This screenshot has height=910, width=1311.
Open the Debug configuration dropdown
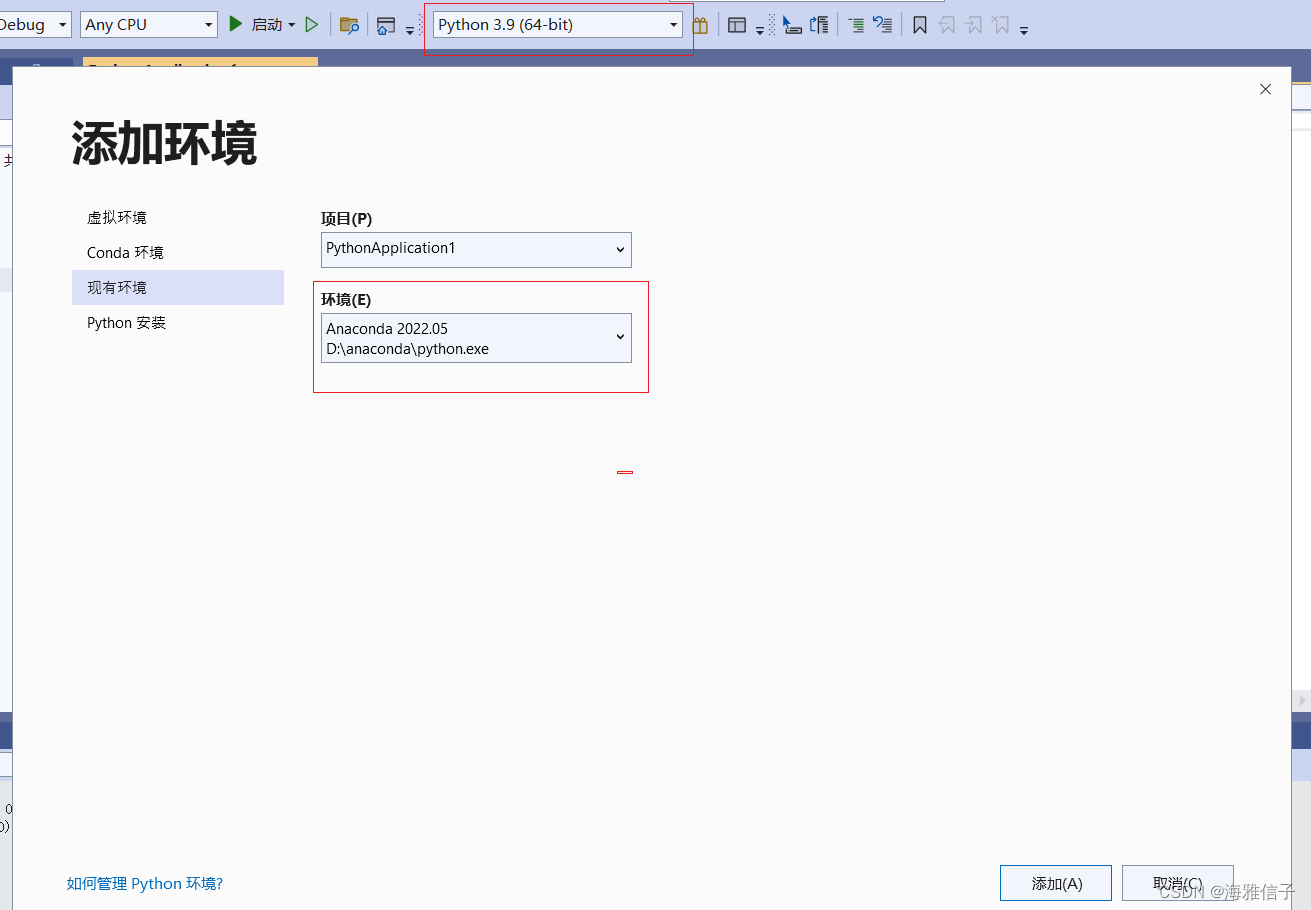[35, 25]
